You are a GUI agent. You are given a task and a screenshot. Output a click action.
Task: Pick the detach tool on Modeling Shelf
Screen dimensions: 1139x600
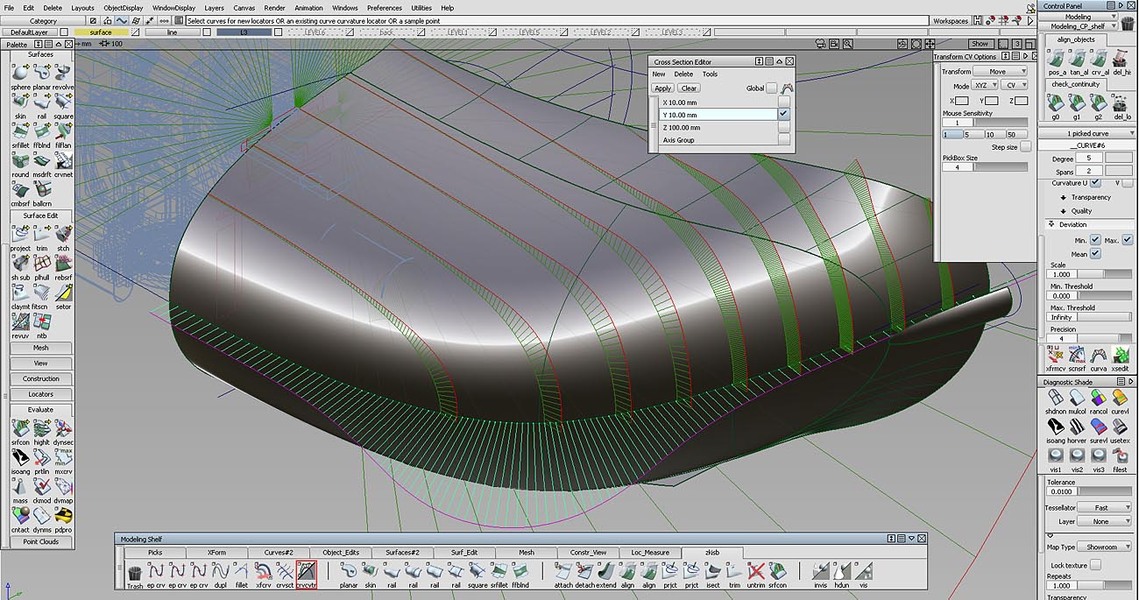coord(584,573)
